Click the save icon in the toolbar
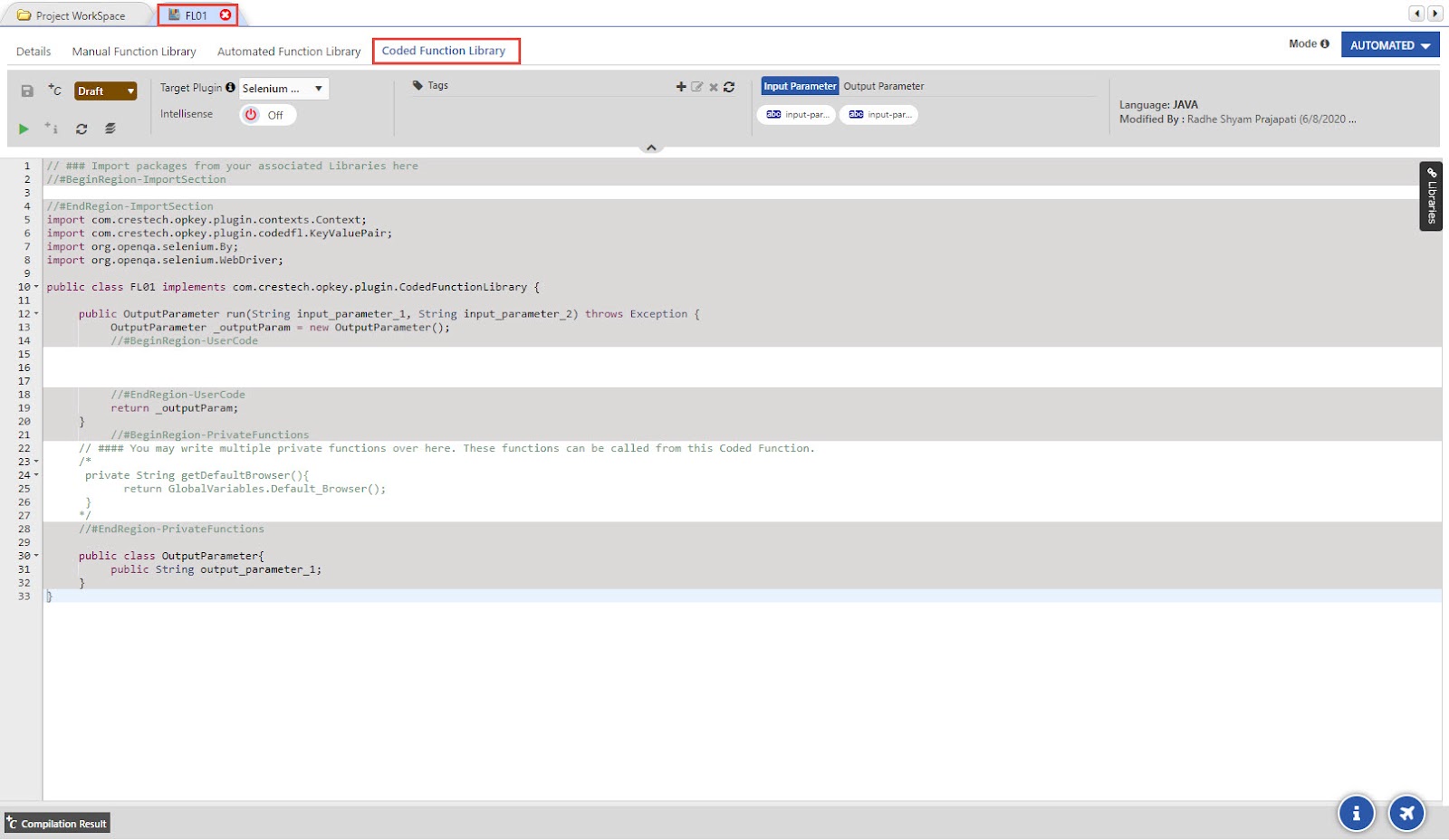 click(27, 91)
